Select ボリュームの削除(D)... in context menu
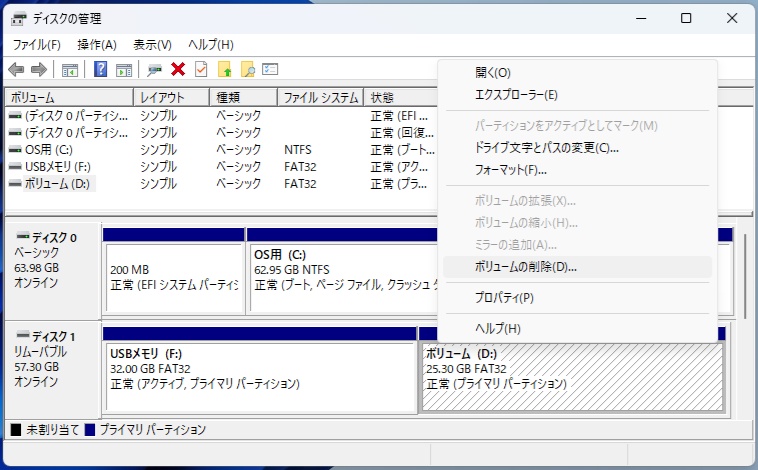 point(577,267)
